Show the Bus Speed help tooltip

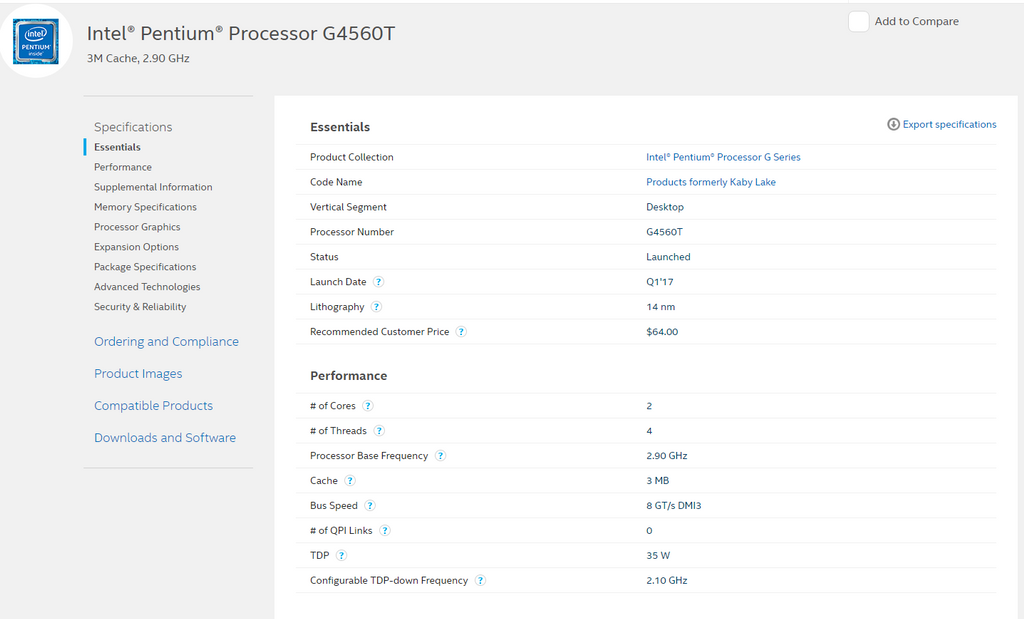coord(370,505)
